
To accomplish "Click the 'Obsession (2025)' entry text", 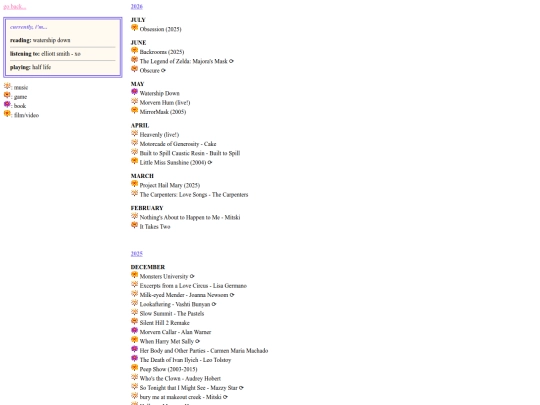I will (x=160, y=29).
